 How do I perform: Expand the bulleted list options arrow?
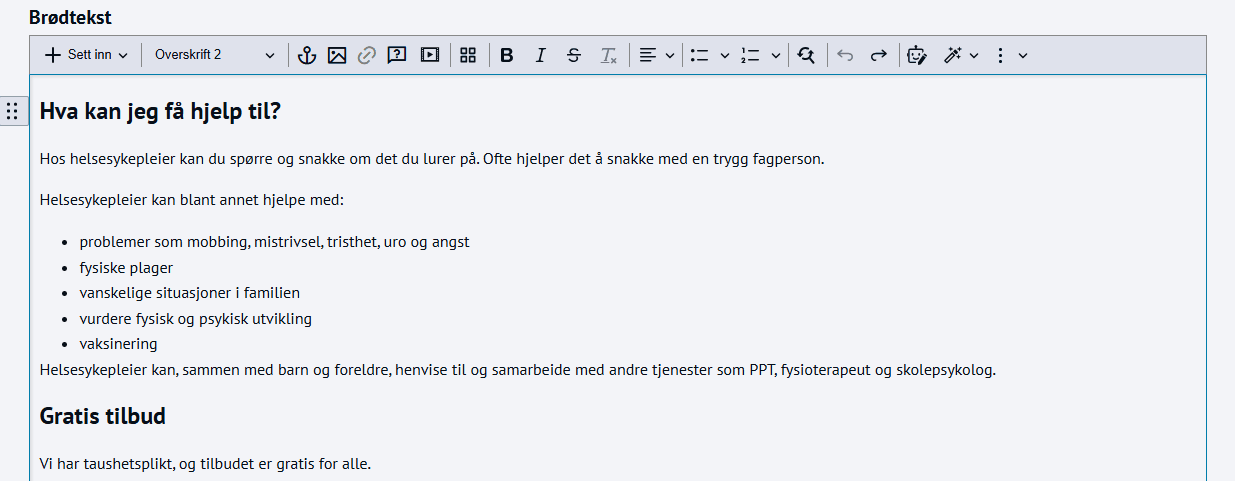725,55
